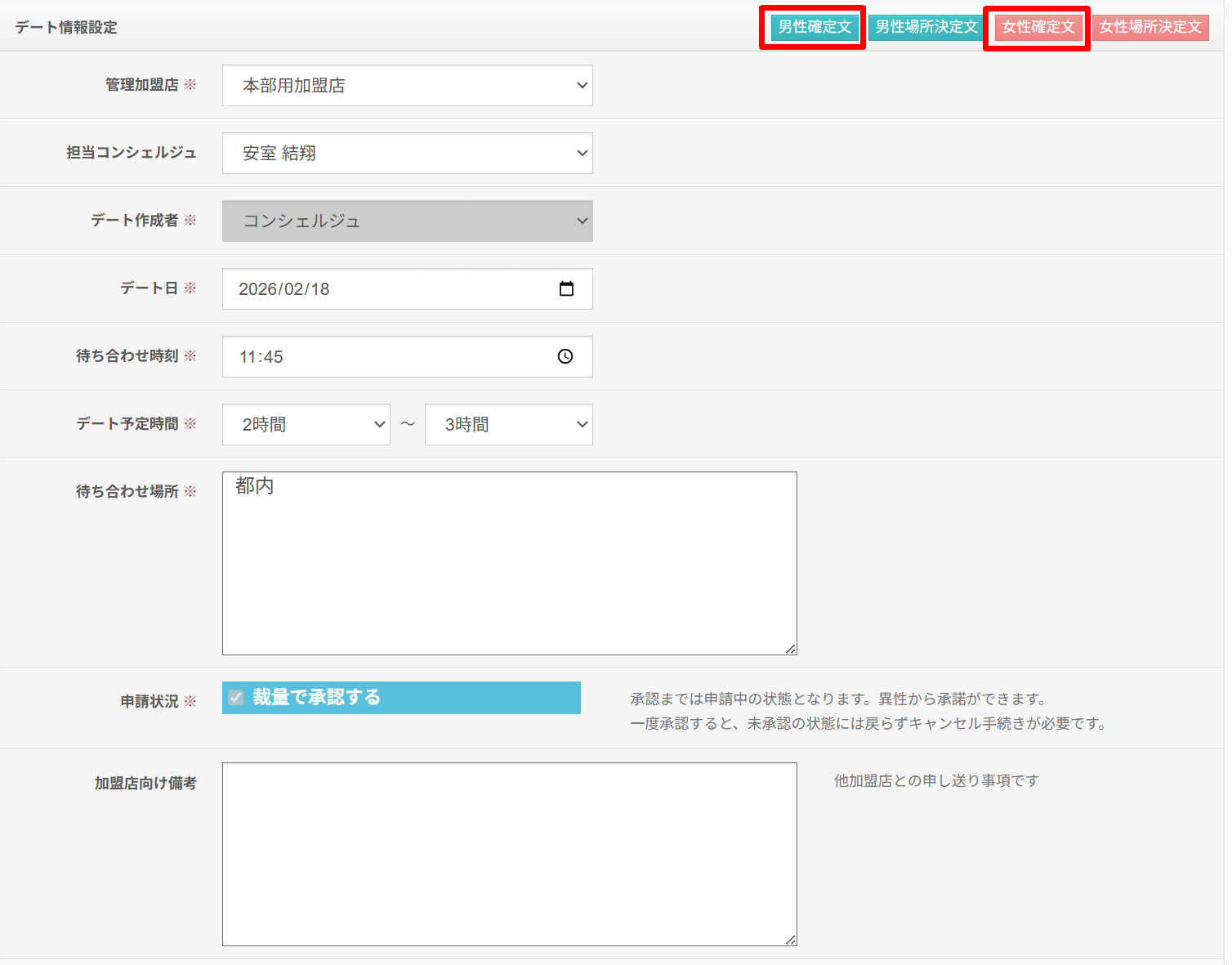This screenshot has width=1232, height=965.
Task: Open the date picker calendar icon
Action: pyautogui.click(x=566, y=288)
